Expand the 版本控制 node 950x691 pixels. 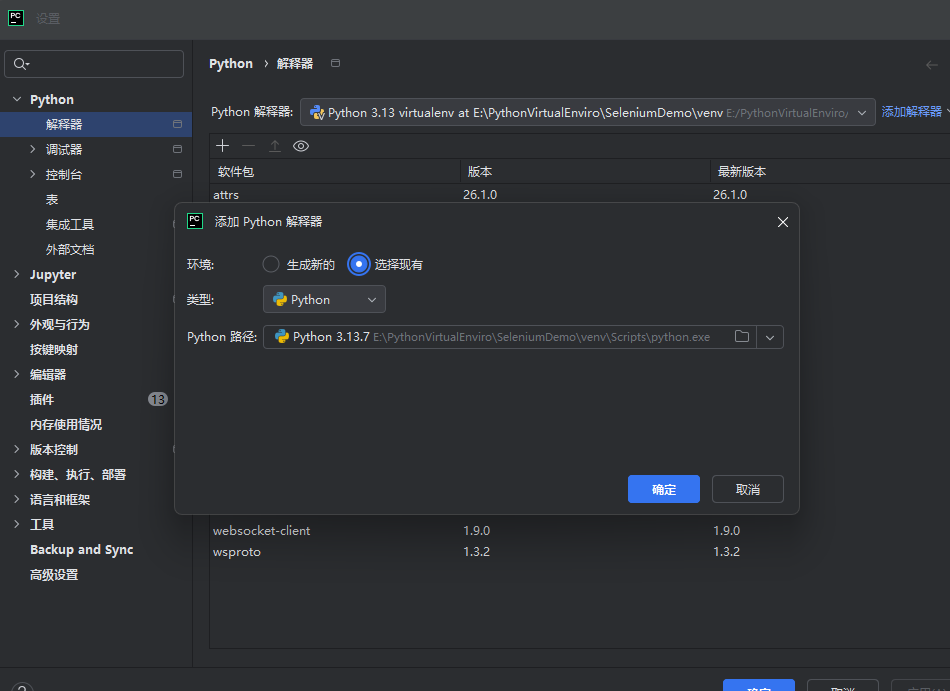click(x=17, y=449)
